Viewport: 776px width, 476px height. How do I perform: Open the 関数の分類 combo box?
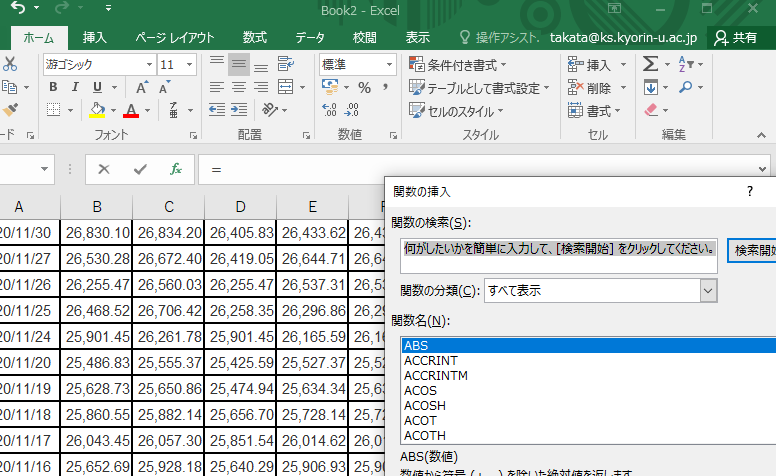click(601, 290)
